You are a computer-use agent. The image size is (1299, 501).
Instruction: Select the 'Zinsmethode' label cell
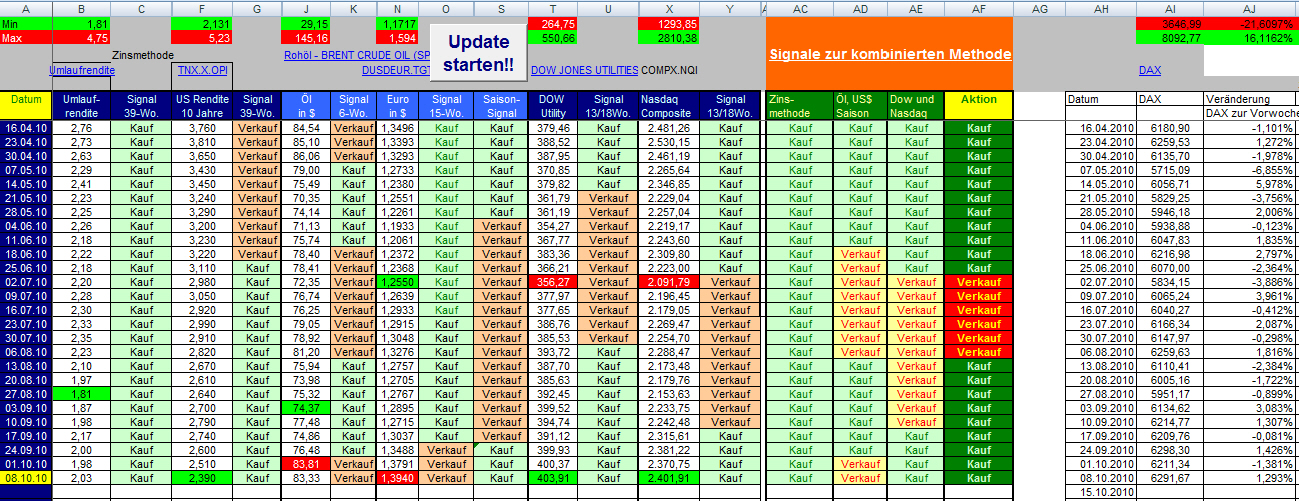click(x=142, y=56)
